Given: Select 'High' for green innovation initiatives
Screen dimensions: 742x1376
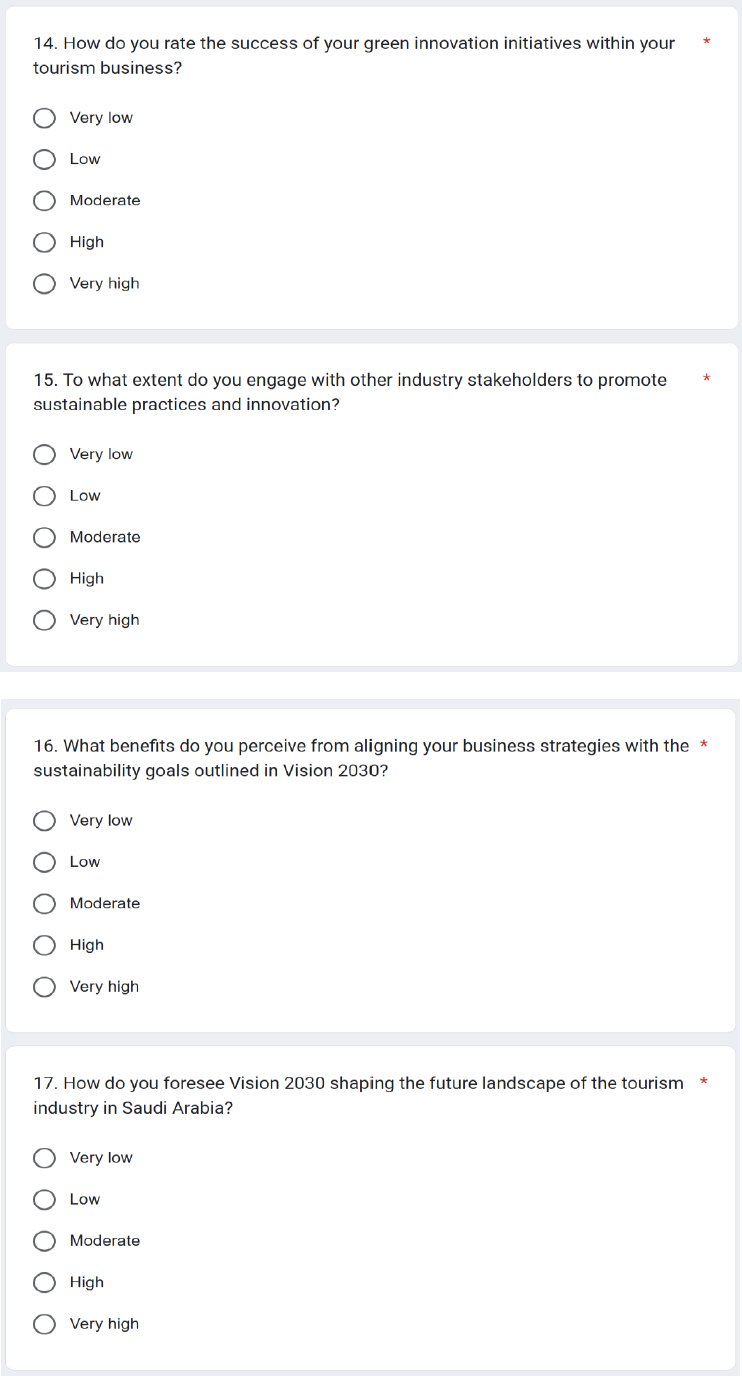Looking at the screenshot, I should 44,243.
